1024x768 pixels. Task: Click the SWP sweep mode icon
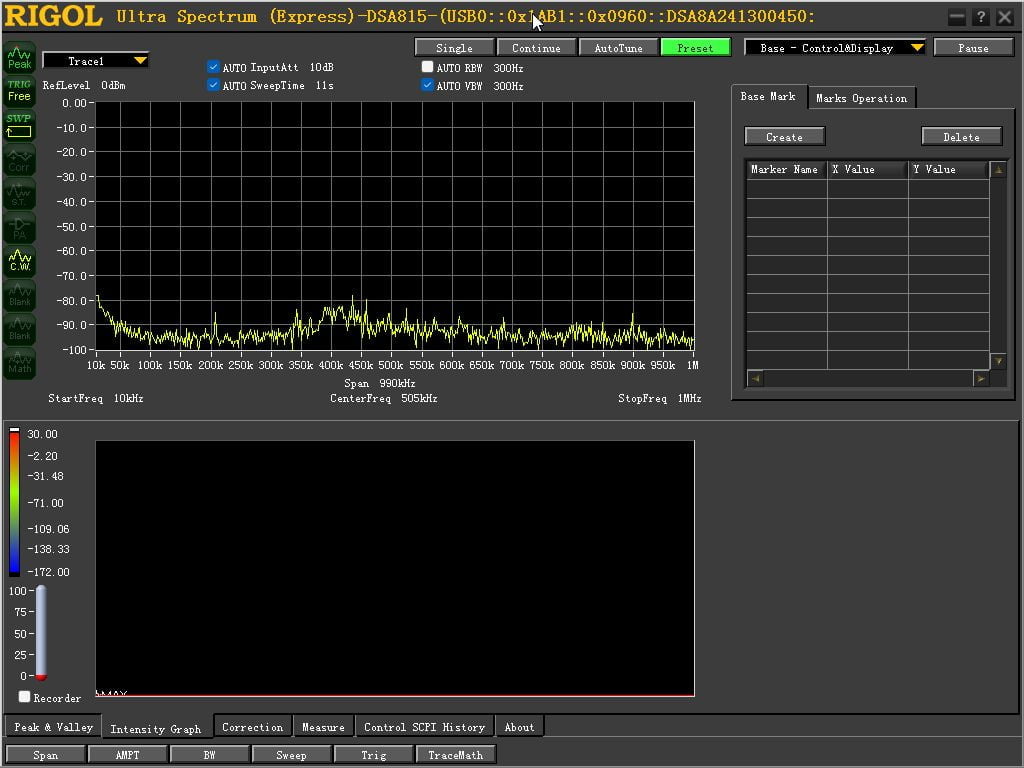(20, 125)
